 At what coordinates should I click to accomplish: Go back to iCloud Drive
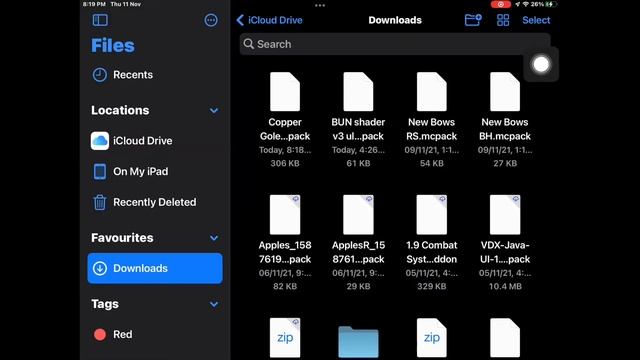[269, 20]
